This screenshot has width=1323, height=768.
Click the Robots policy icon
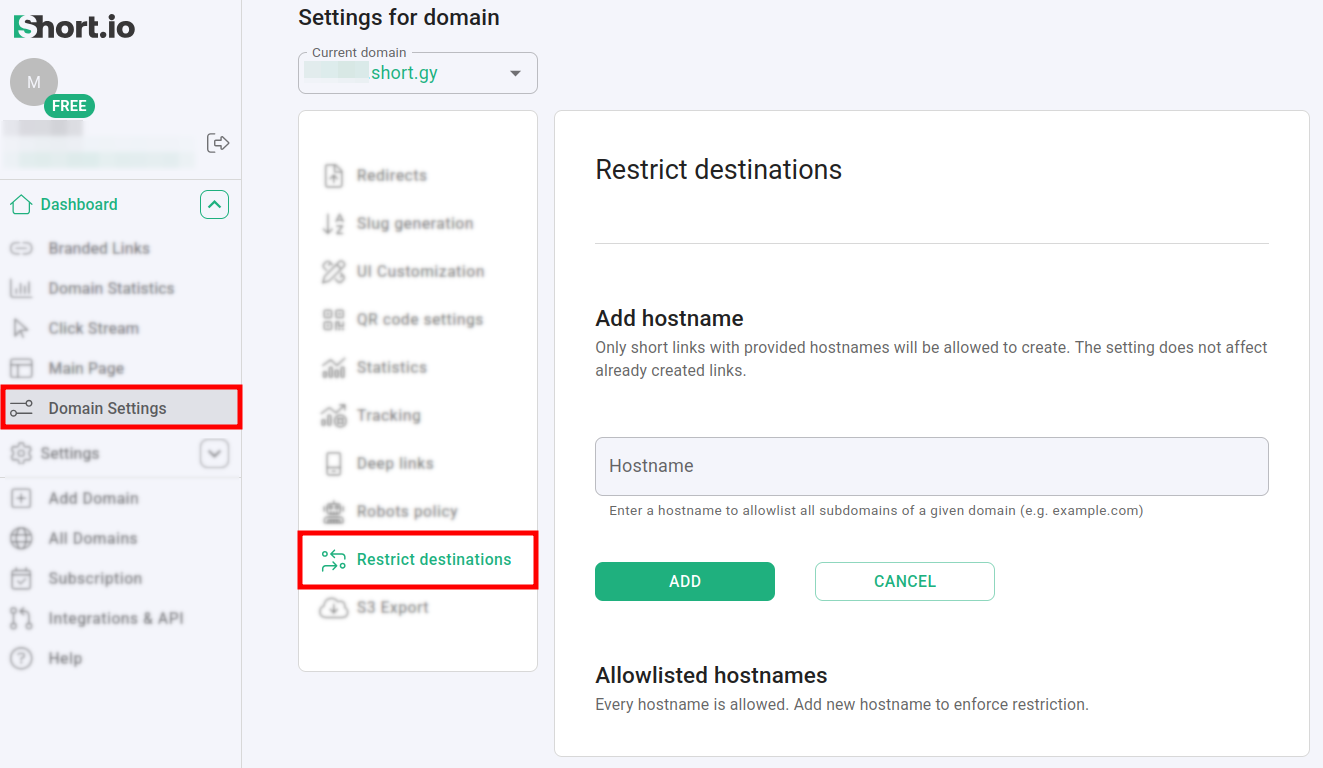pos(333,512)
